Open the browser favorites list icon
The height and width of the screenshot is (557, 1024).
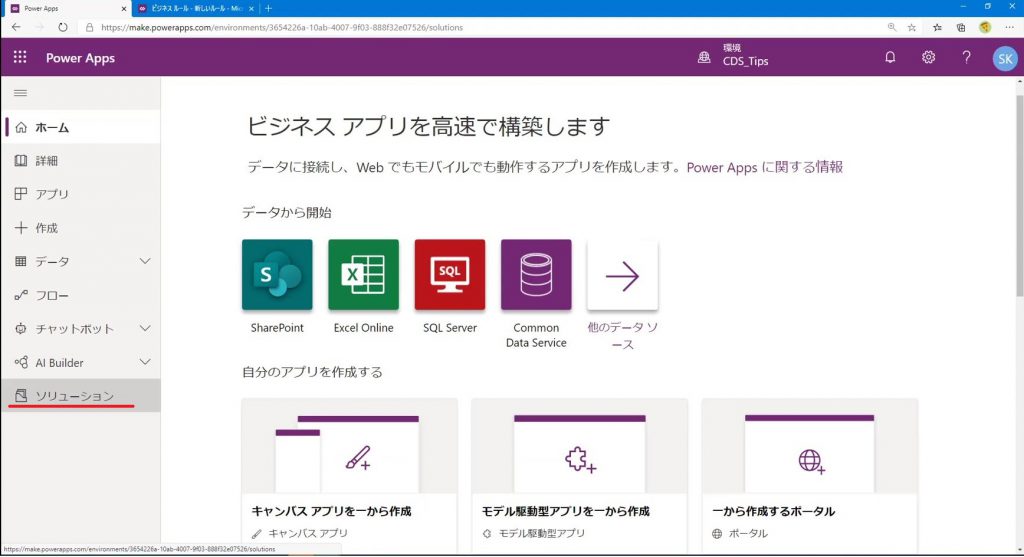(937, 27)
